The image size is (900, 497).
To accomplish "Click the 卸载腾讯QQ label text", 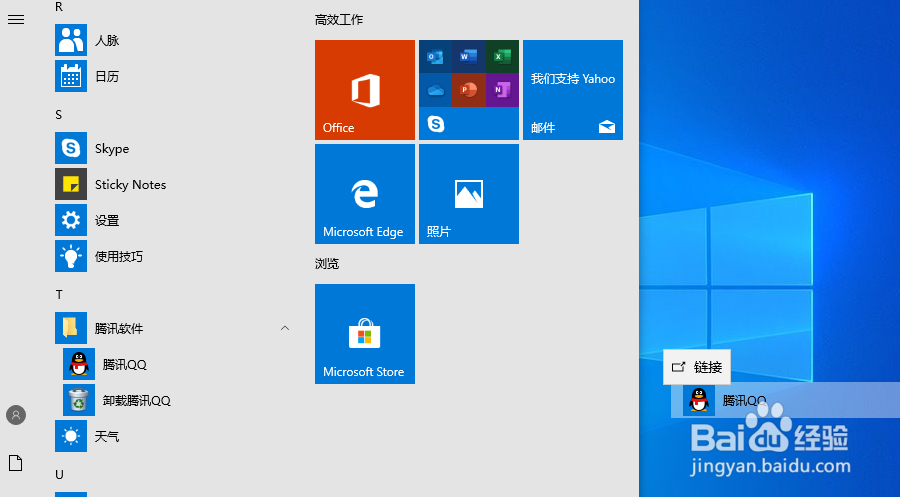I will pyautogui.click(x=137, y=401).
